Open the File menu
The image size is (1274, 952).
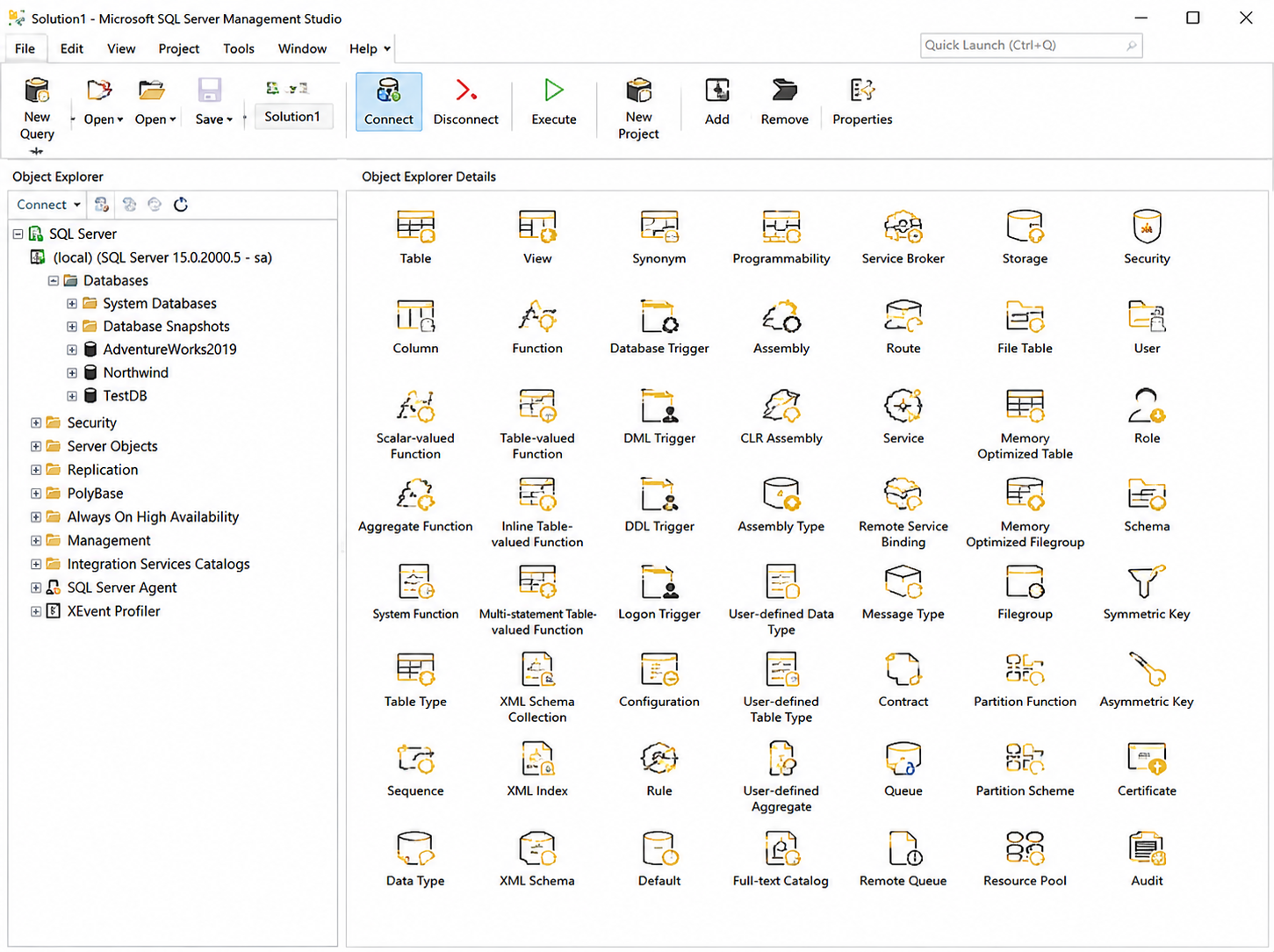25,48
